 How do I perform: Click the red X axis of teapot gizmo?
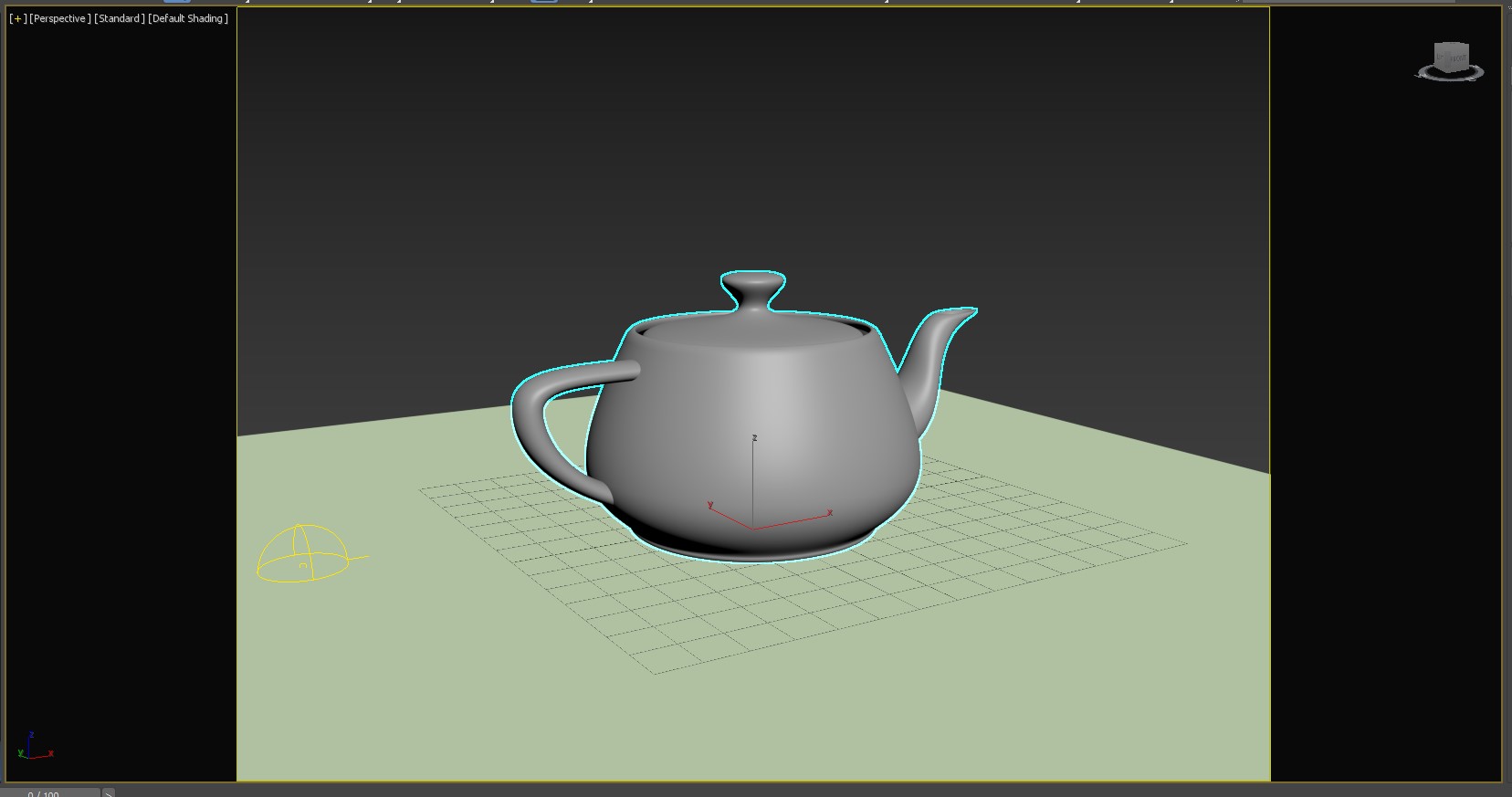point(796,520)
